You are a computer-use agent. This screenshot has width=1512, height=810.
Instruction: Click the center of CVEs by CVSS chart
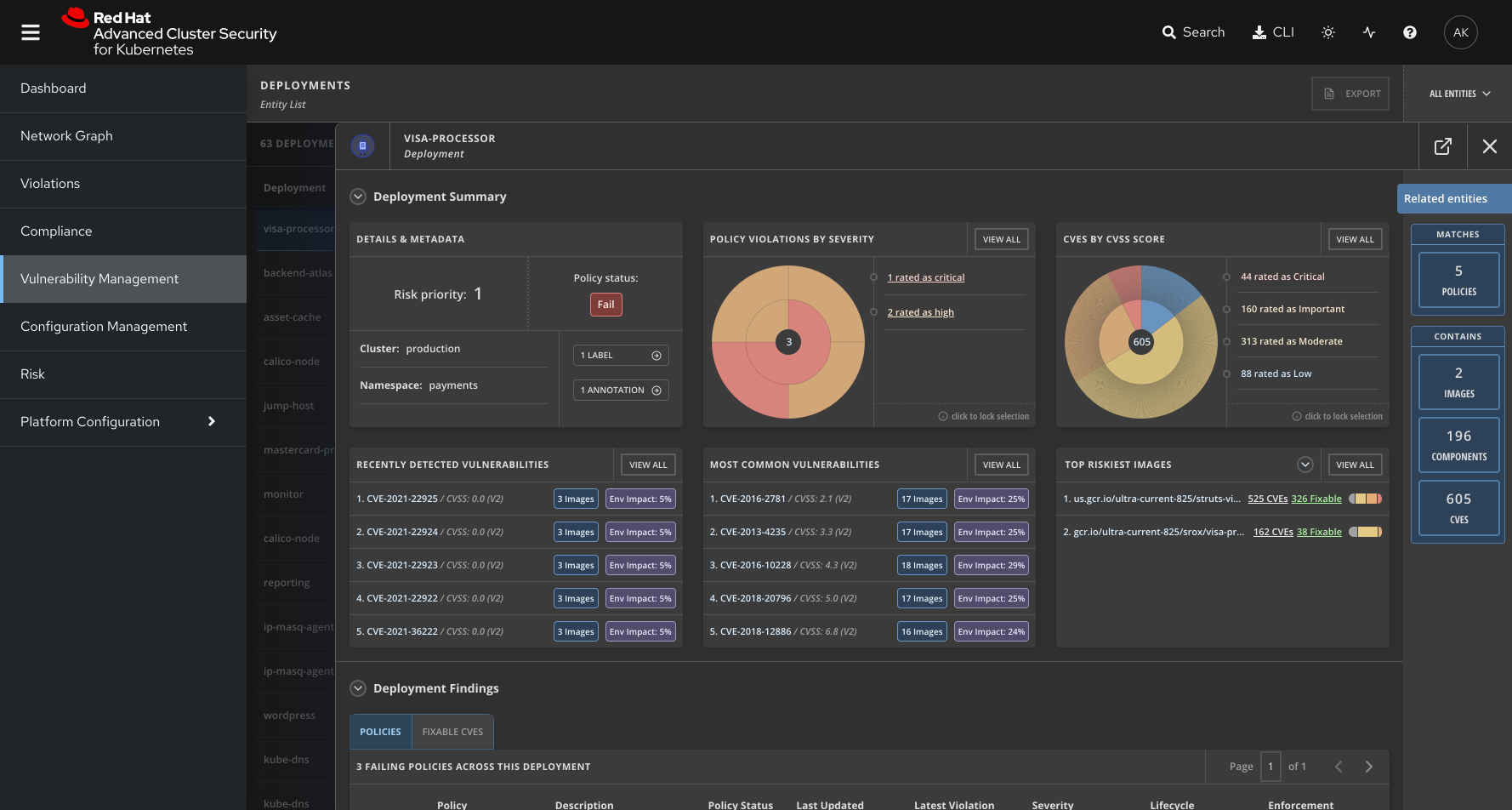1141,342
